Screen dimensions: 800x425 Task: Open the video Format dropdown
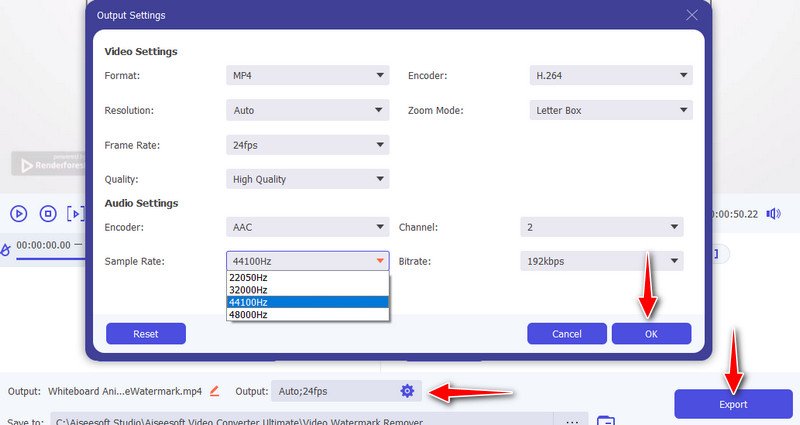pos(307,75)
